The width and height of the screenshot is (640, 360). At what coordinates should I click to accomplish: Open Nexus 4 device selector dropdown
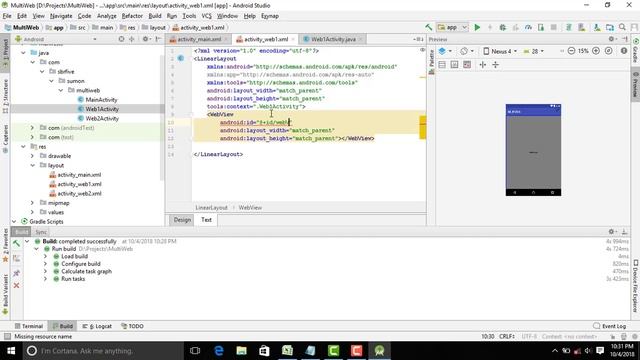click(500, 51)
